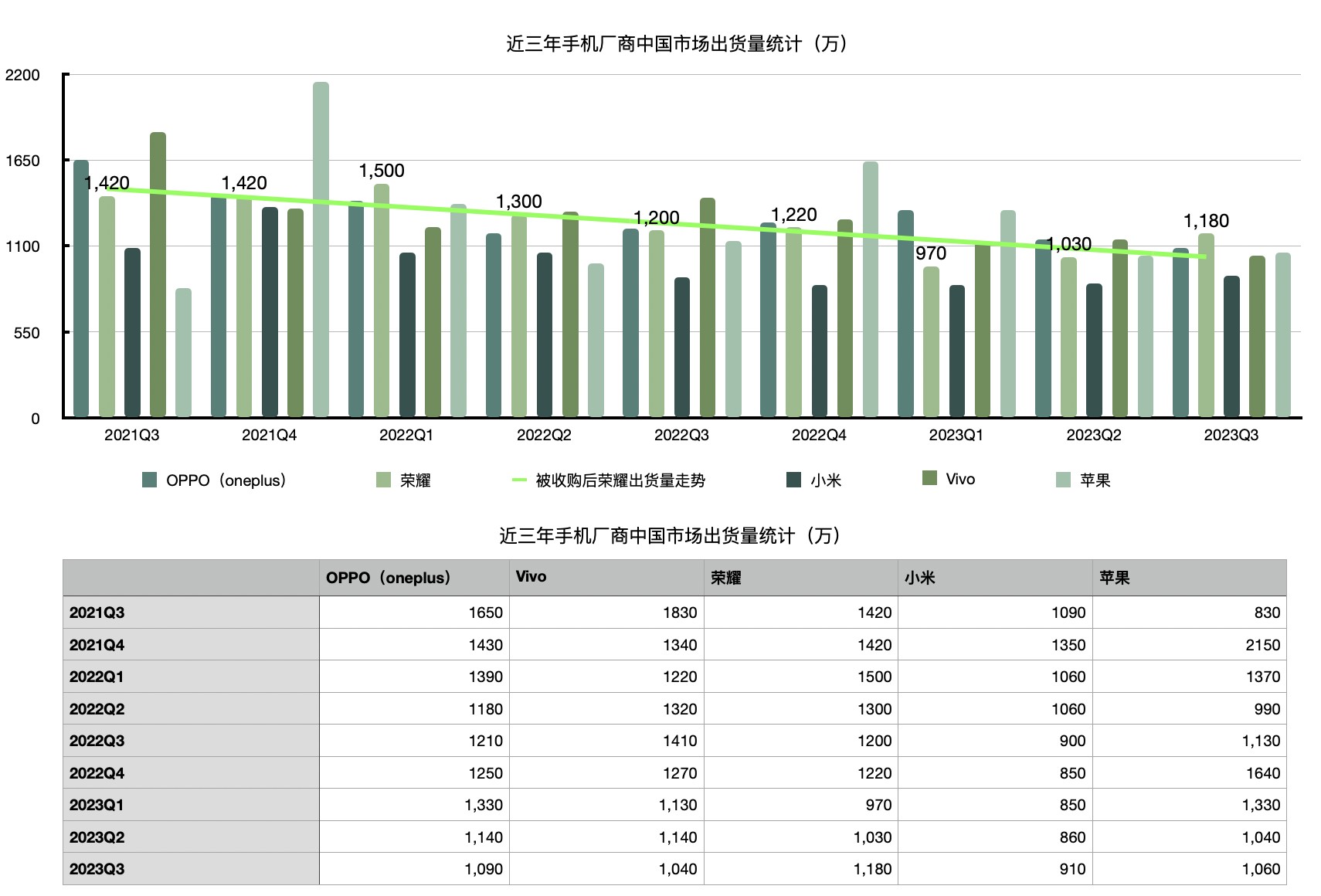The height and width of the screenshot is (896, 1321).
Task: Click table cell 1830 for Vivo 2021Q3
Action: (606, 613)
